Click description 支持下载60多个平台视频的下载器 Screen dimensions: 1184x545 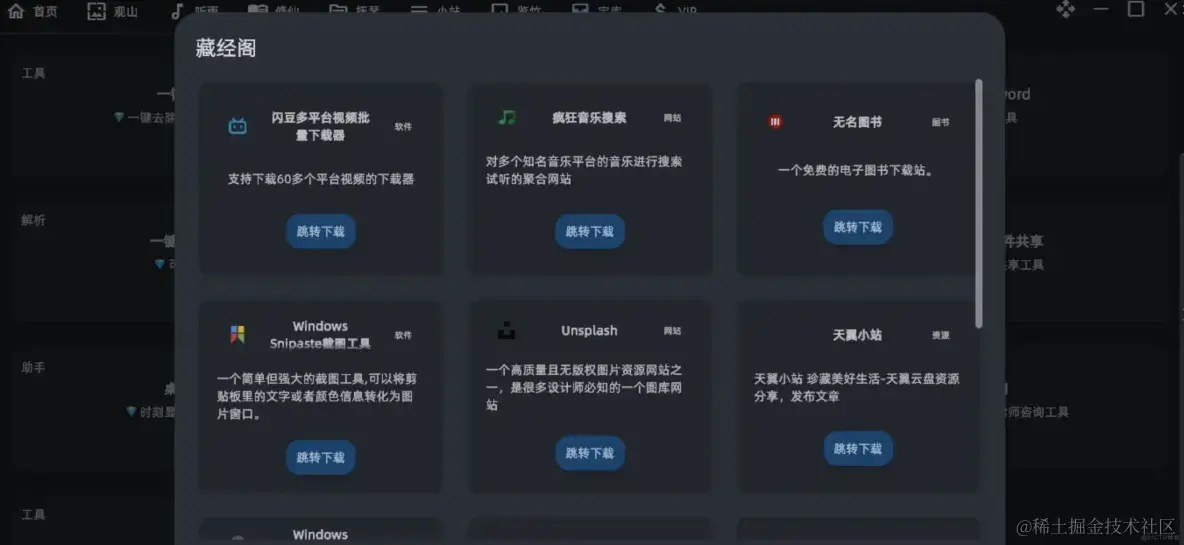point(321,179)
